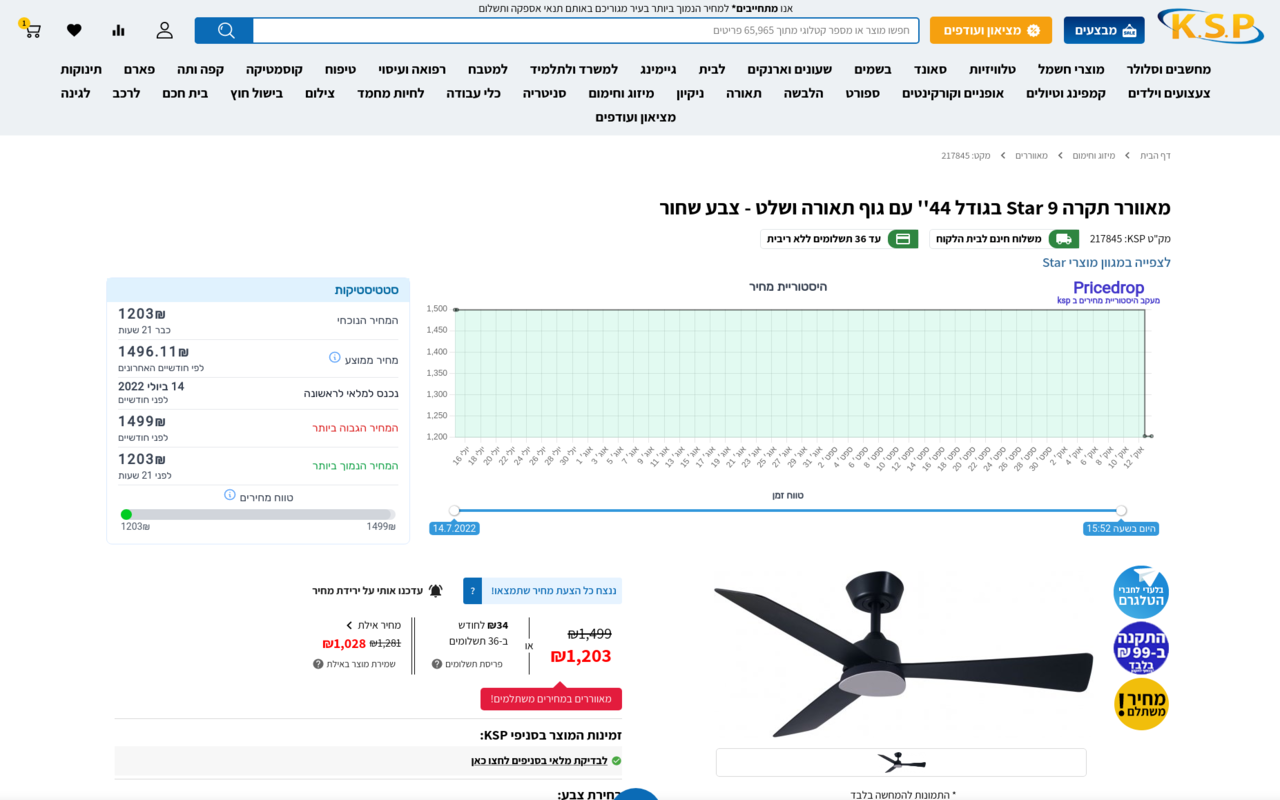The image size is (1280, 800).
Task: Click לבדיקת מלאי בסניפים לחצו כאן link
Action: pyautogui.click(x=539, y=761)
